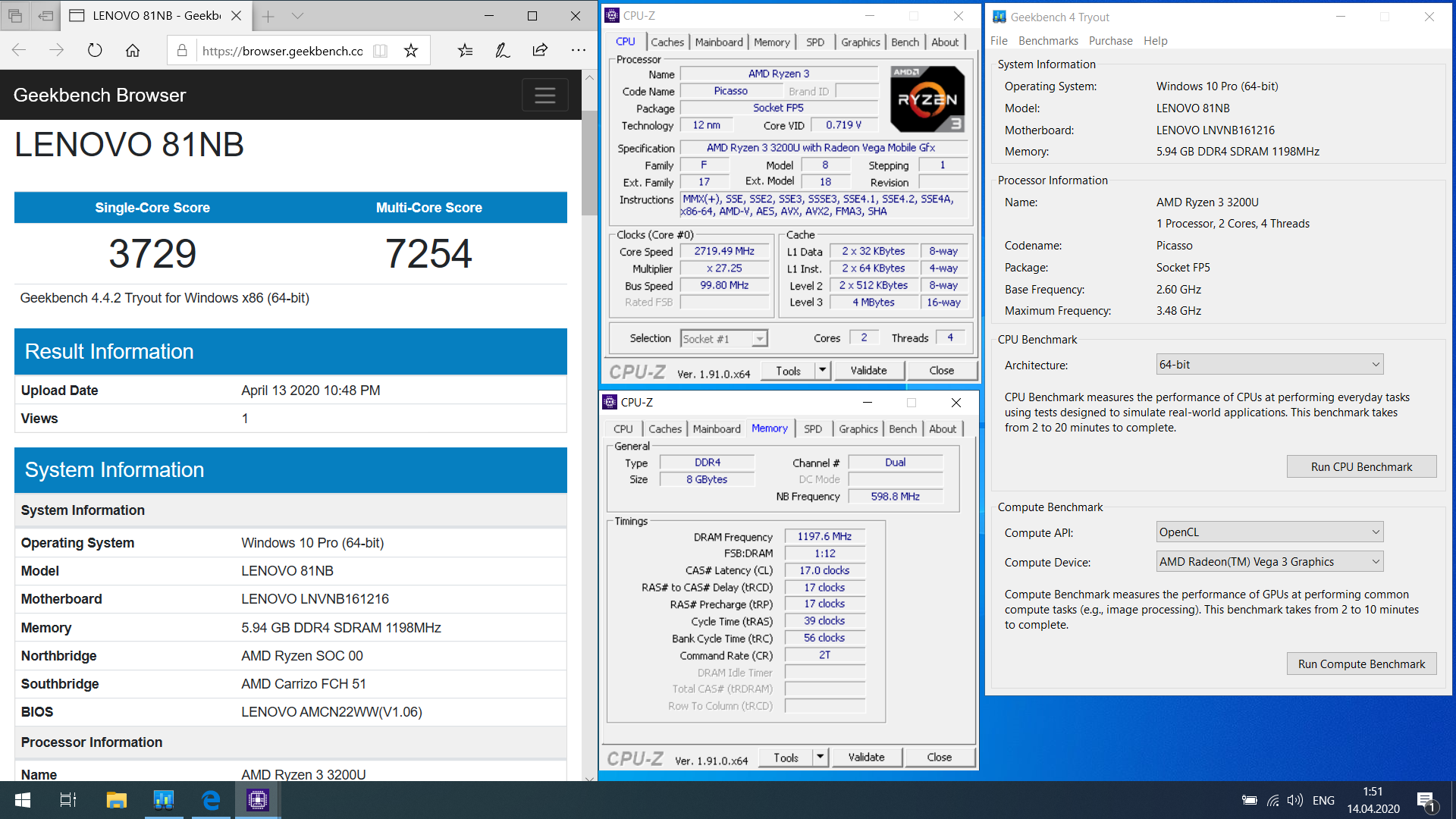
Task: Click the CPU-Z taskbar icon
Action: pos(258,800)
